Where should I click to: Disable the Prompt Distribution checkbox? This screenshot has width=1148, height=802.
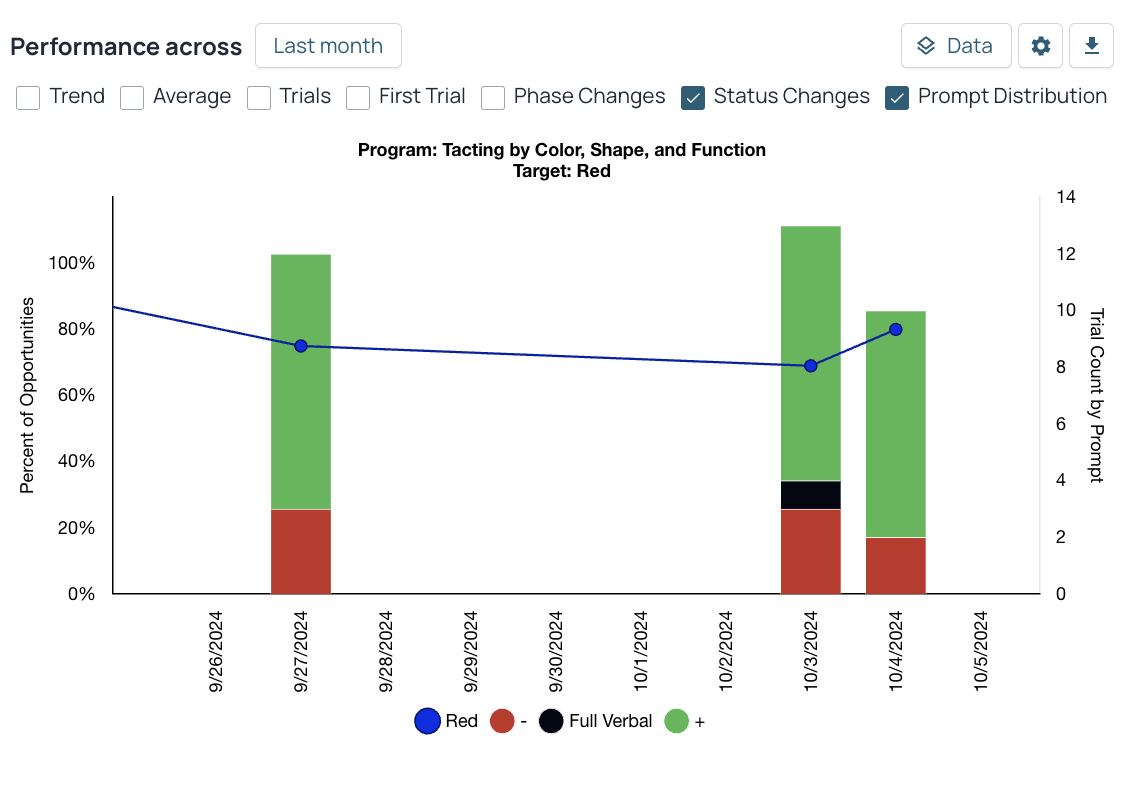(897, 97)
